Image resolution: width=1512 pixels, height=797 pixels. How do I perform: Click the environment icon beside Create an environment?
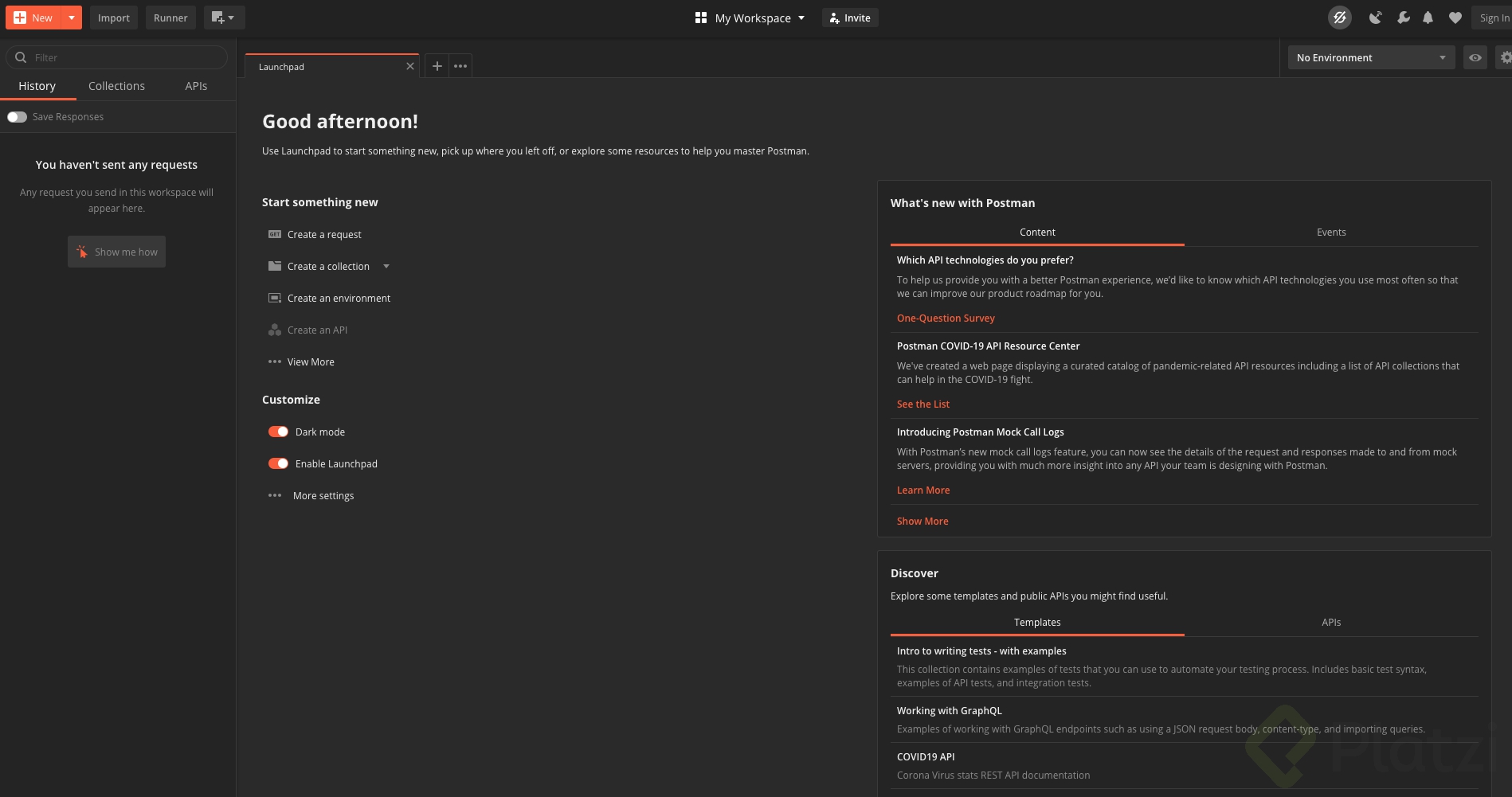pyautogui.click(x=275, y=298)
